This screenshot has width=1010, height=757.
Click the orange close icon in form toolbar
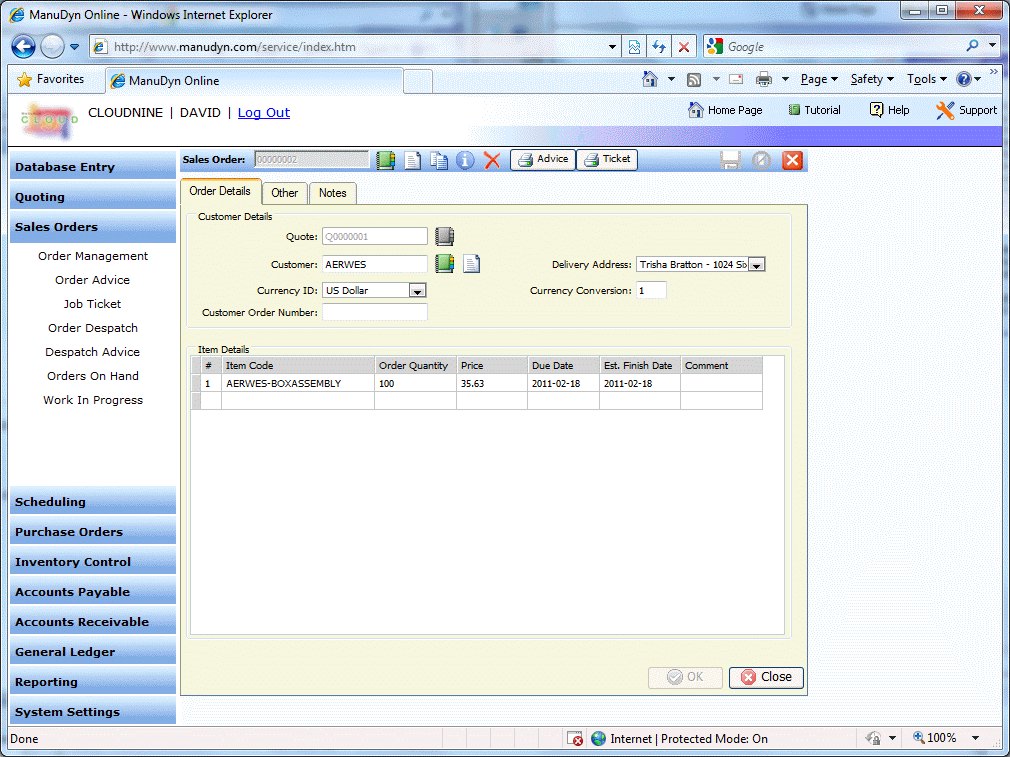coord(792,160)
